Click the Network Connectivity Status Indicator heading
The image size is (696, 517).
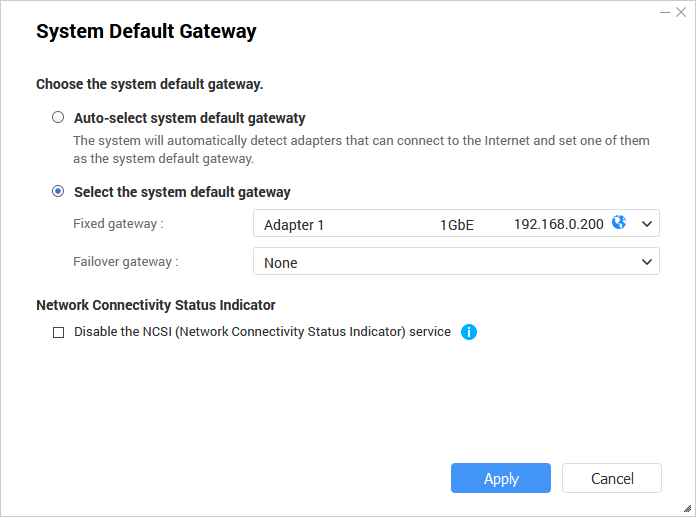[x=155, y=305]
